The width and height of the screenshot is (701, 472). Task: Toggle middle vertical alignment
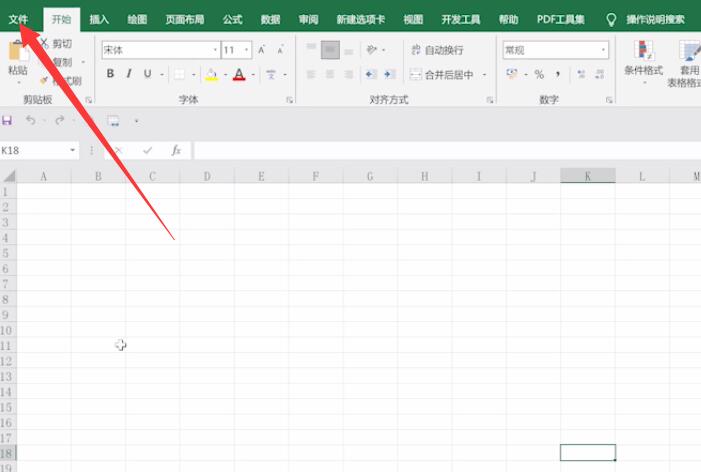click(x=330, y=50)
